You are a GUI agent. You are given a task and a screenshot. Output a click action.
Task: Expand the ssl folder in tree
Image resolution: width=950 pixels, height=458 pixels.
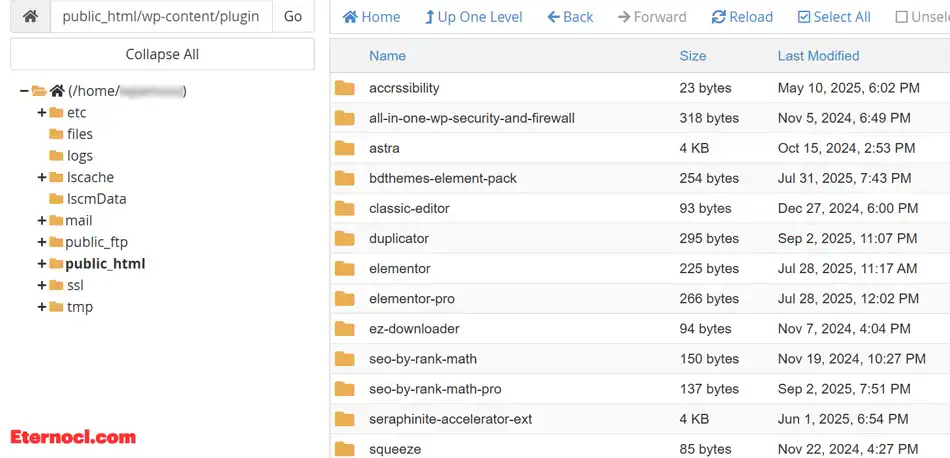[42, 285]
